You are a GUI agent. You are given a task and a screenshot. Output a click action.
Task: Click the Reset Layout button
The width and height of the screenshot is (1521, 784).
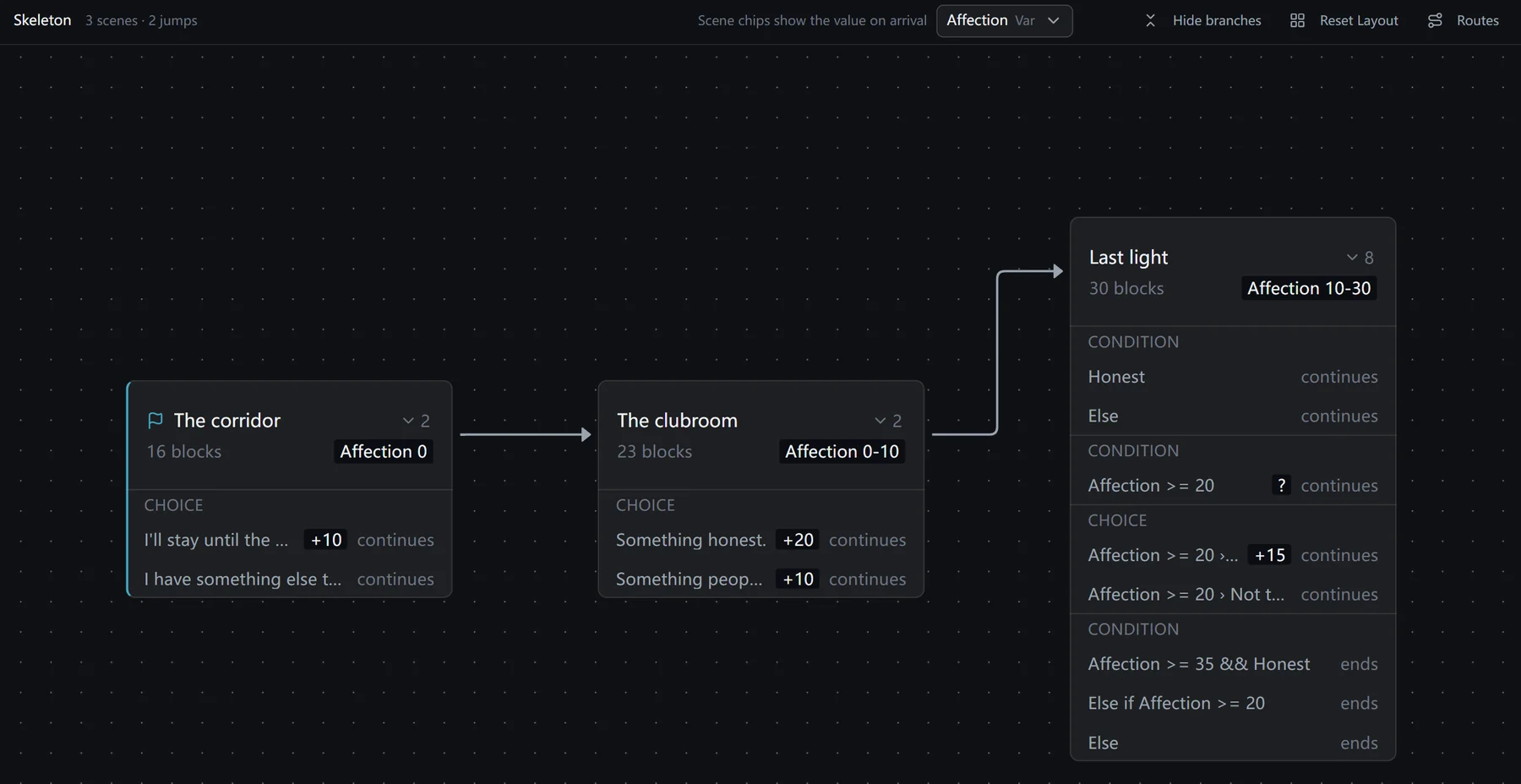point(1344,20)
